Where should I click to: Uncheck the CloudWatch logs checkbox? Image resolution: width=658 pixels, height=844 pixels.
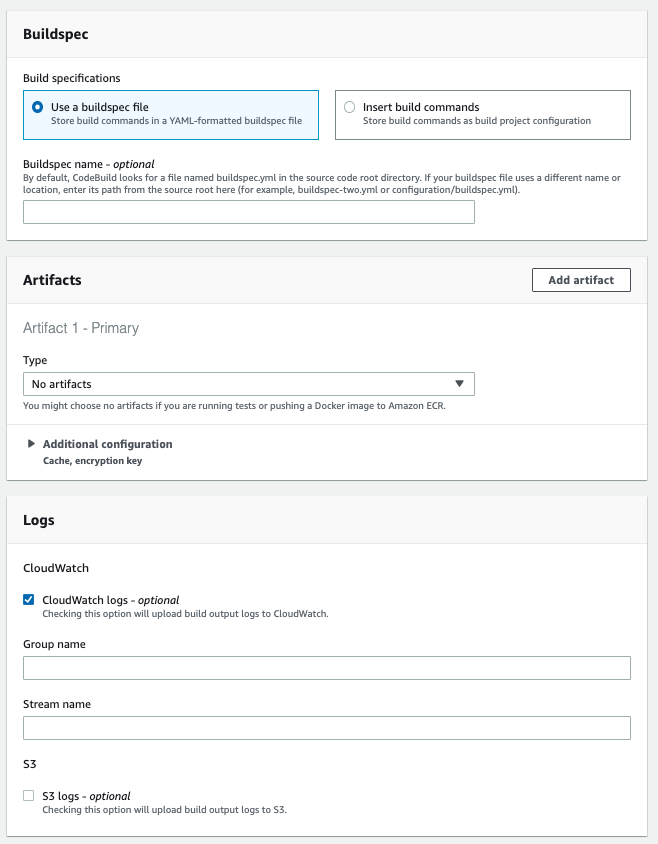coord(29,600)
